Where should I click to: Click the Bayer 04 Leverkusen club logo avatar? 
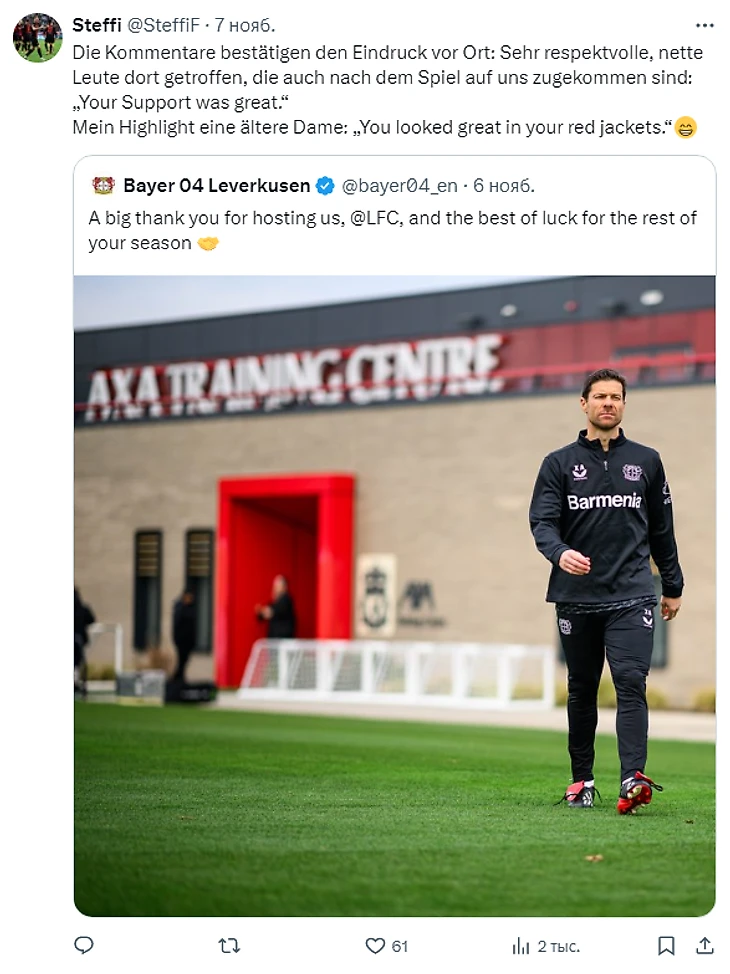click(x=103, y=185)
